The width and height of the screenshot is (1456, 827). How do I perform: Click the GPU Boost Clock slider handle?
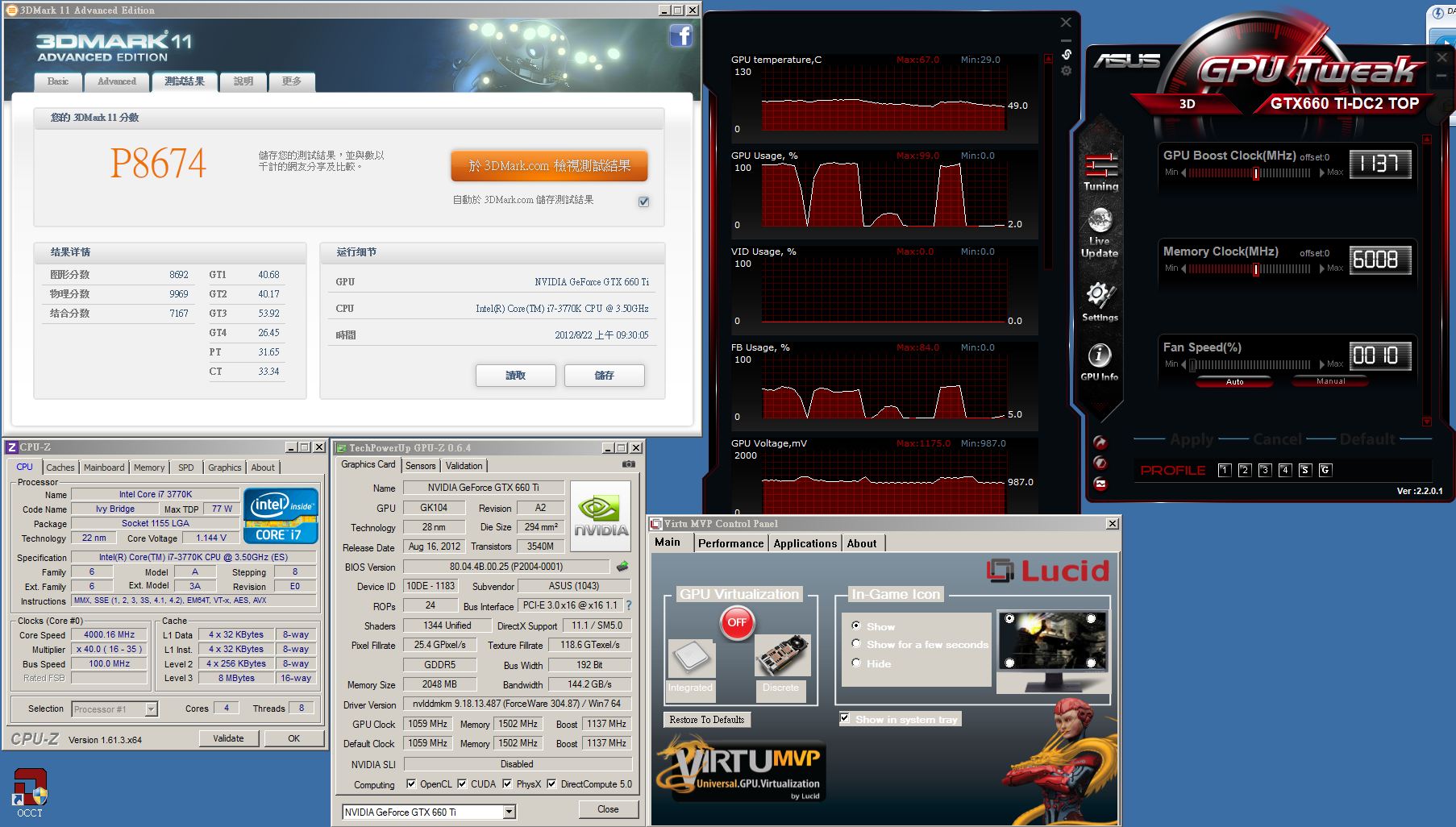point(1255,173)
